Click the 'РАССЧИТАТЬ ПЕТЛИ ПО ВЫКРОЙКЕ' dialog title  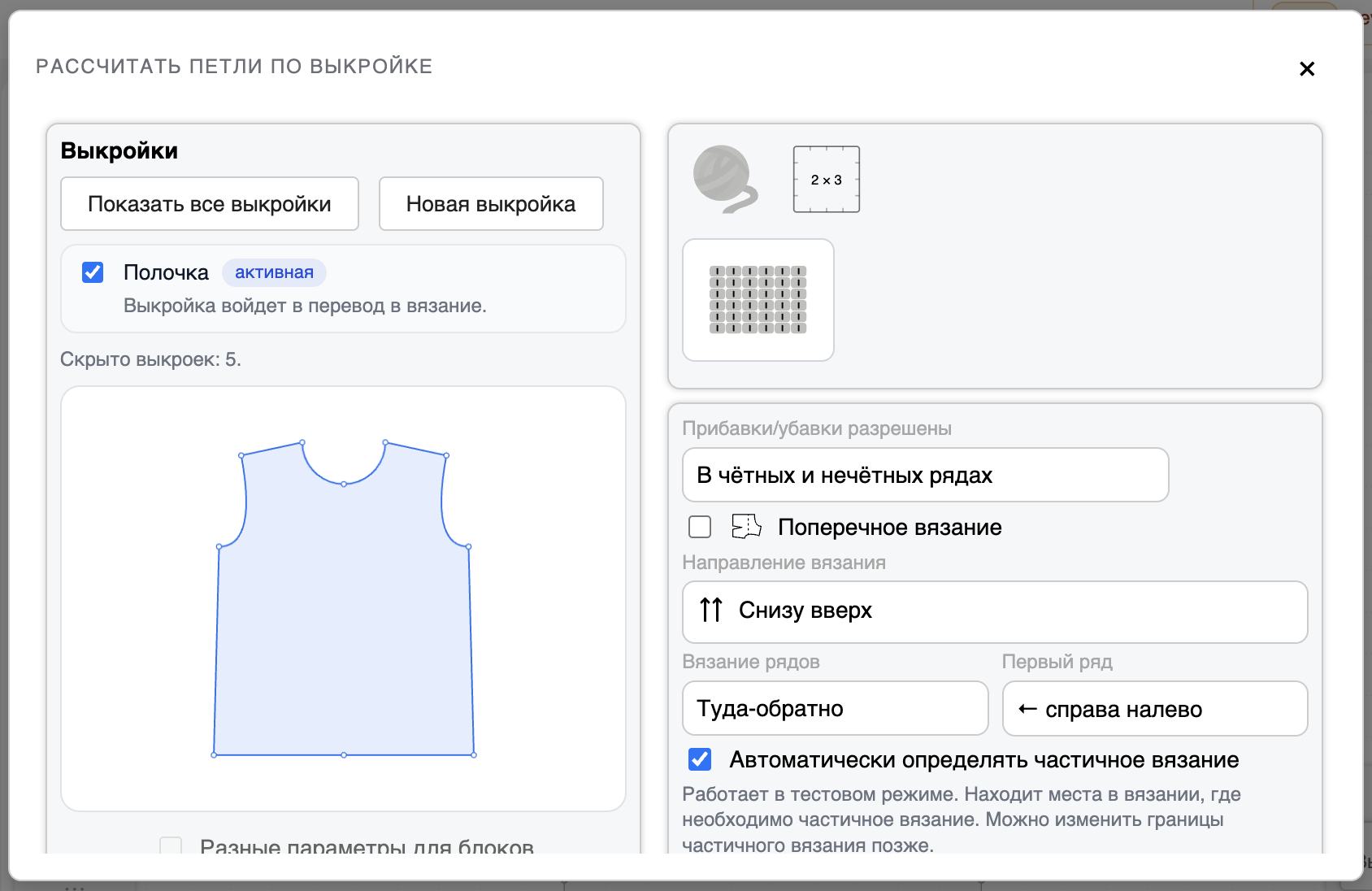[234, 67]
